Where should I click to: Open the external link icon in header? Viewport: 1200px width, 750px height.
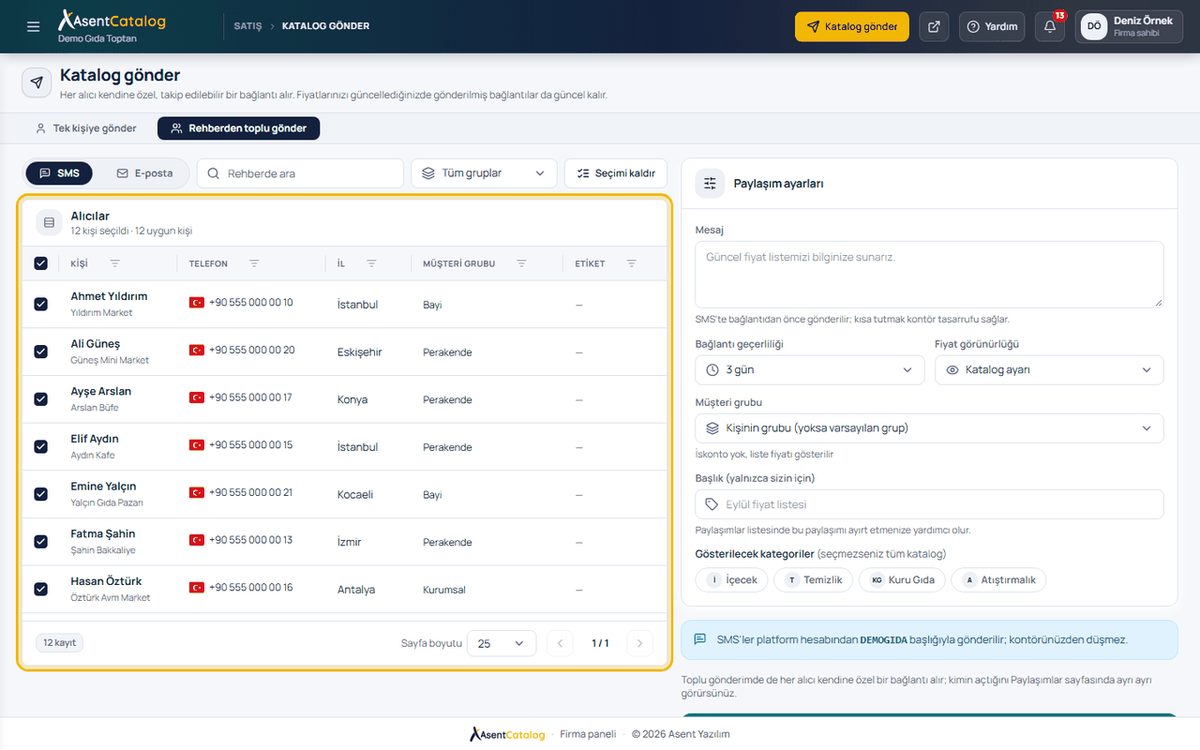coord(934,27)
